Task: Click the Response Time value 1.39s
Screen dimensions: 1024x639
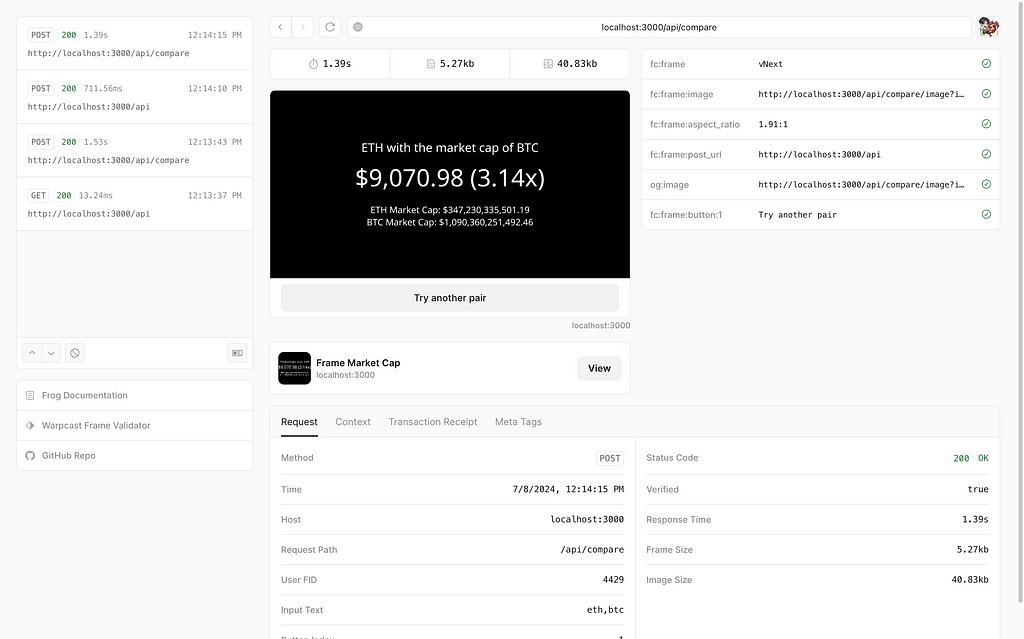Action: (975, 519)
